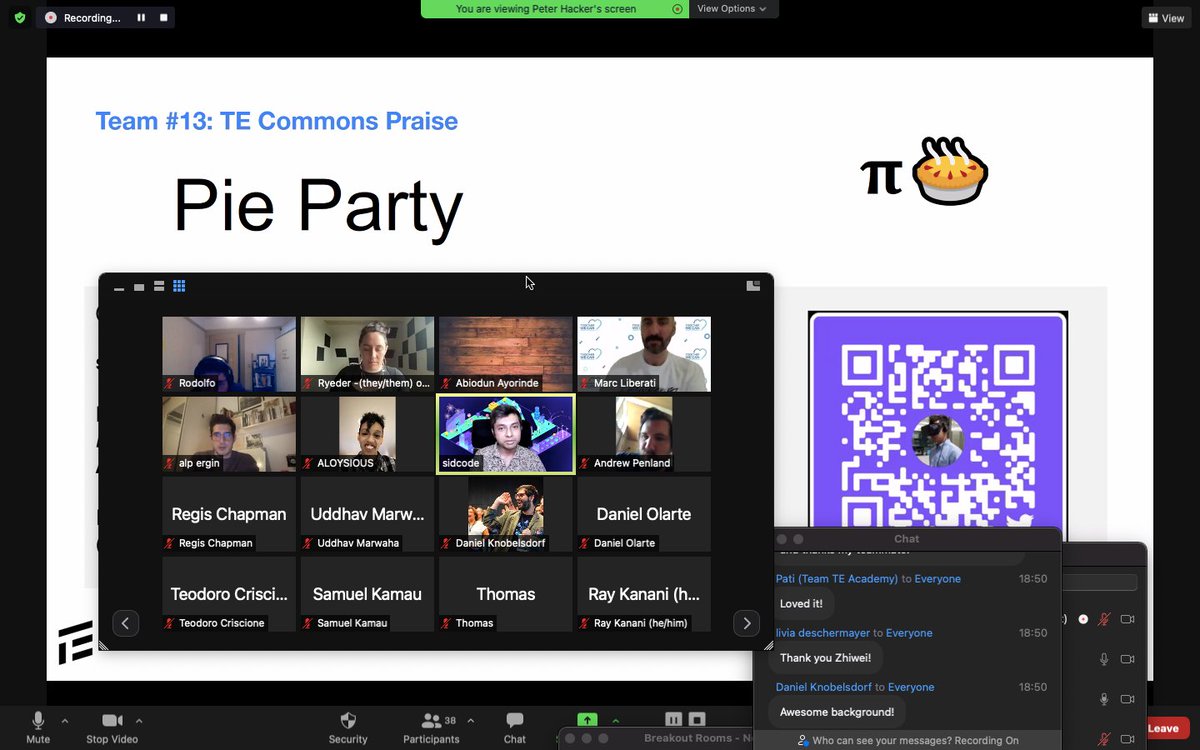The image size is (1200, 750).
Task: Open the Participants panel from toolbar
Action: (431, 727)
